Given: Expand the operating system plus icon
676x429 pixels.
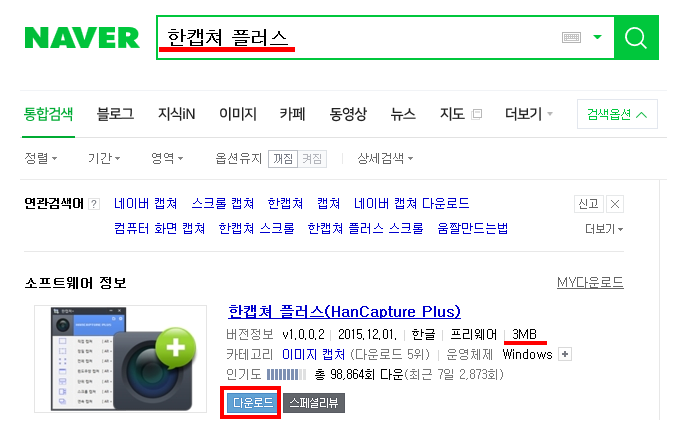Looking at the screenshot, I should [565, 354].
